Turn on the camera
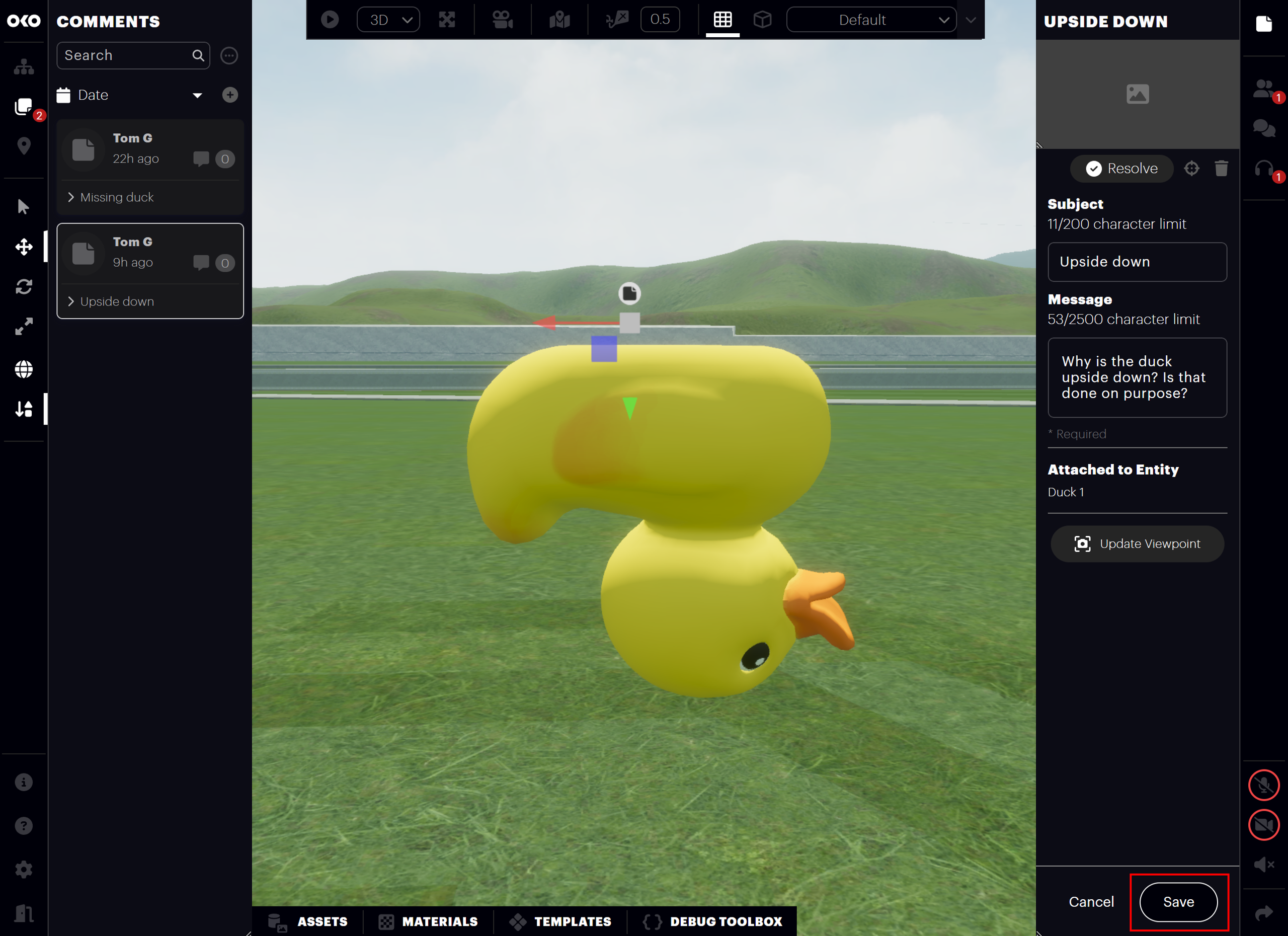This screenshot has width=1288, height=936. point(1263,825)
